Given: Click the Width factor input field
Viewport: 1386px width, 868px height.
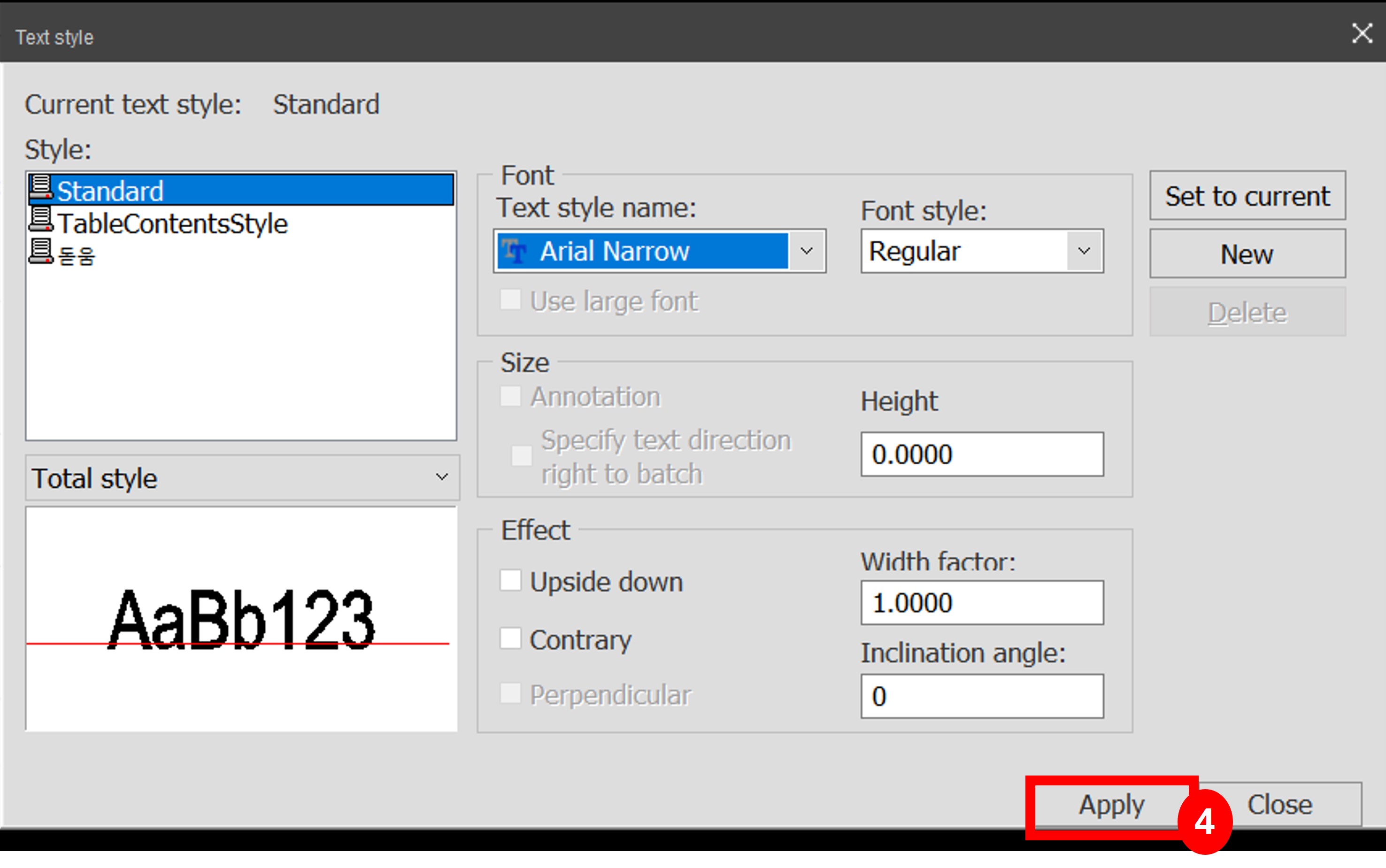Looking at the screenshot, I should [x=982, y=602].
